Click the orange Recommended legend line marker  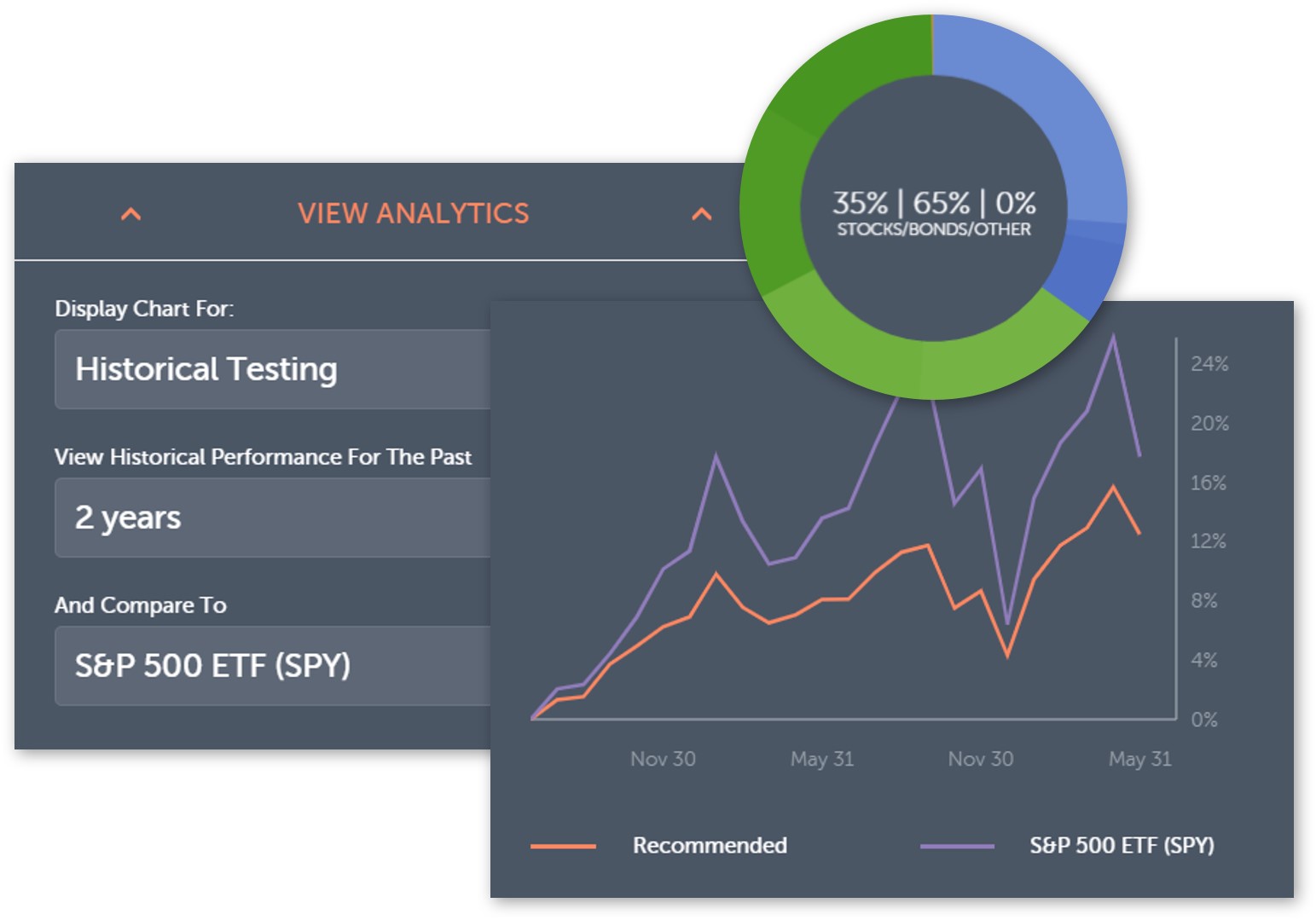[x=563, y=847]
